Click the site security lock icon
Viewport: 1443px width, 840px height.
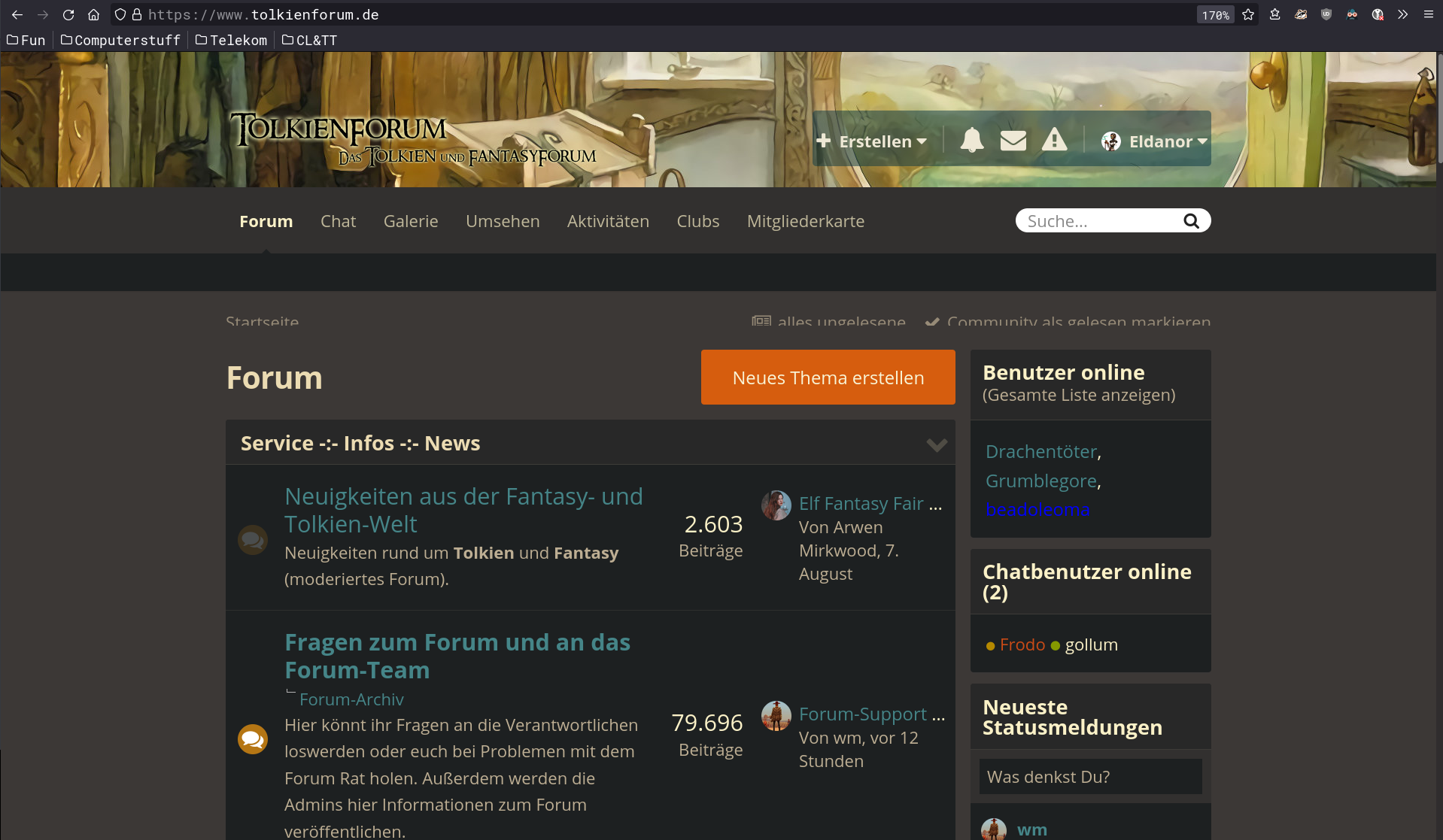click(137, 14)
